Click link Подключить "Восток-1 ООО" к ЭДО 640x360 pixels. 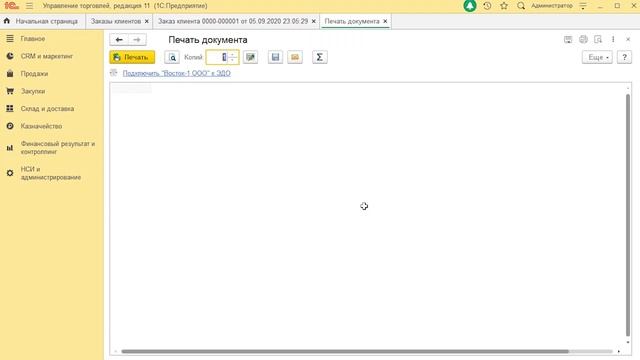(176, 73)
